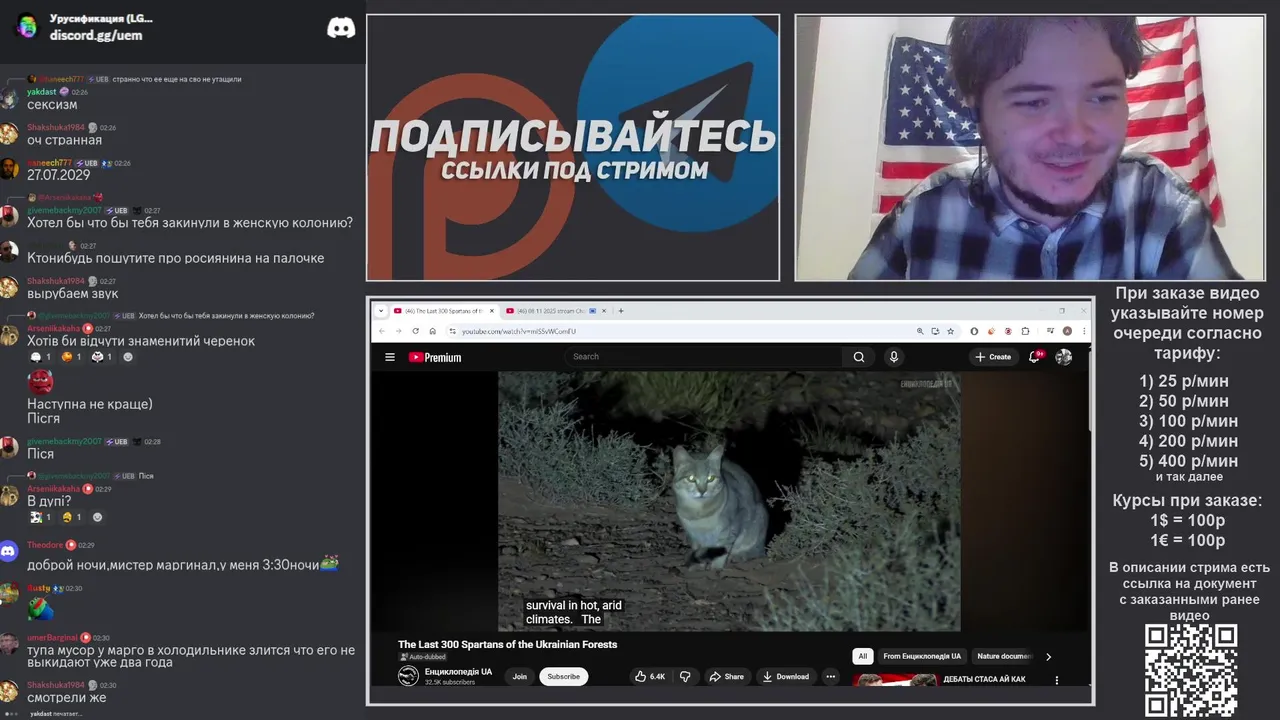Open browser home page icon

coord(433,331)
